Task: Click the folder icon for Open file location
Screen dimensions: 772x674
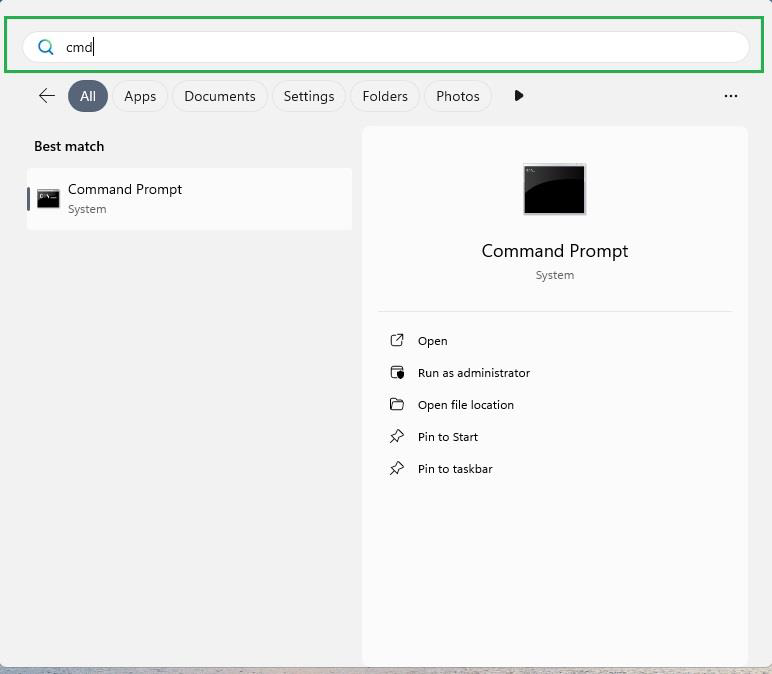Action: click(x=397, y=405)
